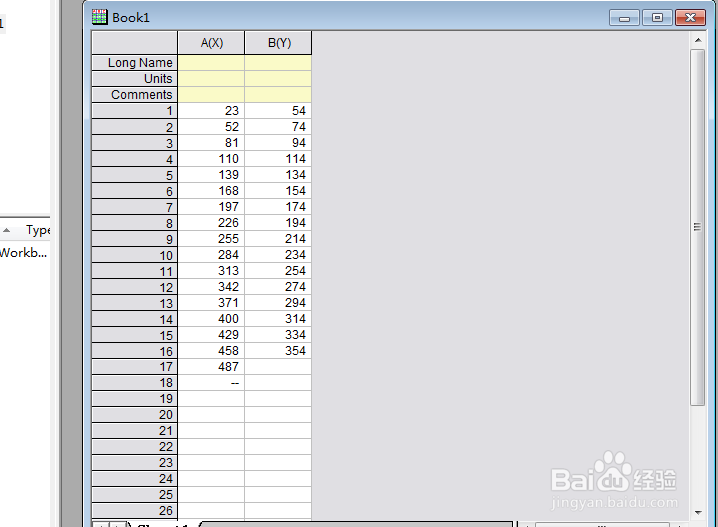Screen dimensions: 718x527
Task: Click cell containing 294 in column B
Action: point(278,303)
